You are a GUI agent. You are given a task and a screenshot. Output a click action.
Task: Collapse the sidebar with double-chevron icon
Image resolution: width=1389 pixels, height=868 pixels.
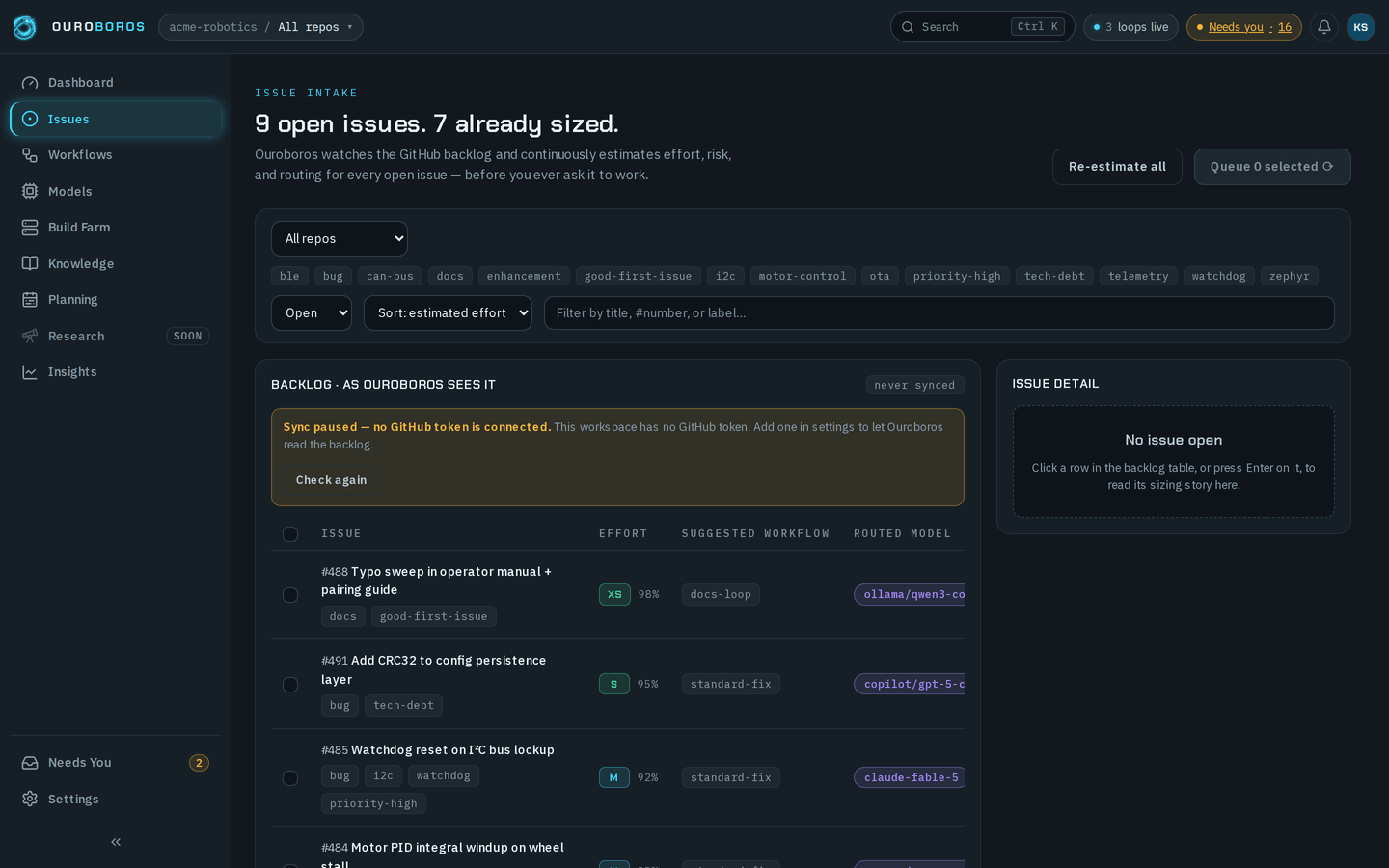coord(116,842)
